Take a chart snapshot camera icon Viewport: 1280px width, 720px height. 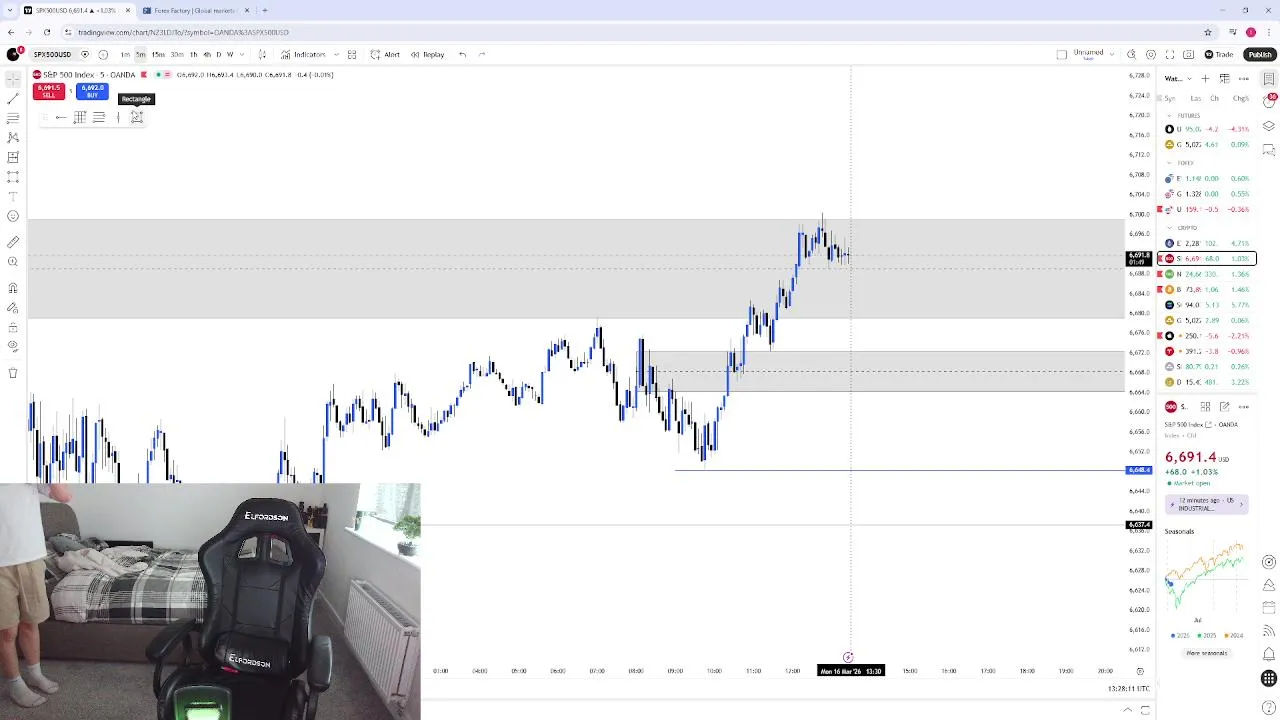[x=1189, y=54]
